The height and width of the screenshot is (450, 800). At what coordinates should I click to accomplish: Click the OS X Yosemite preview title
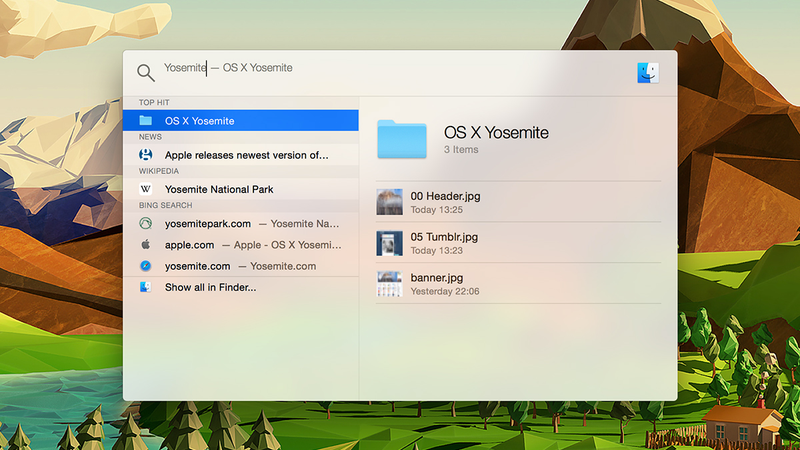496,133
